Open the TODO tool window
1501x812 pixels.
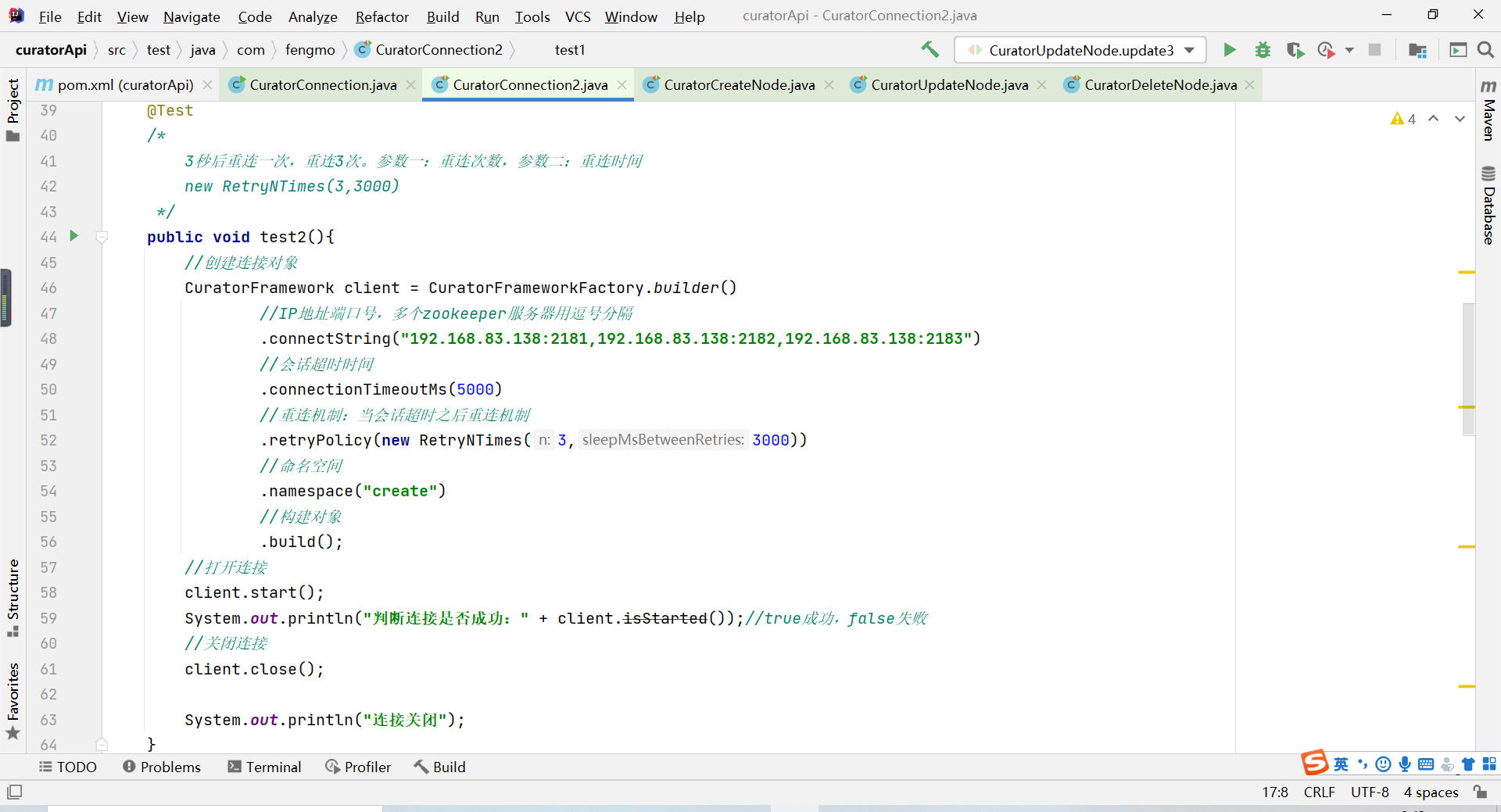[x=68, y=767]
